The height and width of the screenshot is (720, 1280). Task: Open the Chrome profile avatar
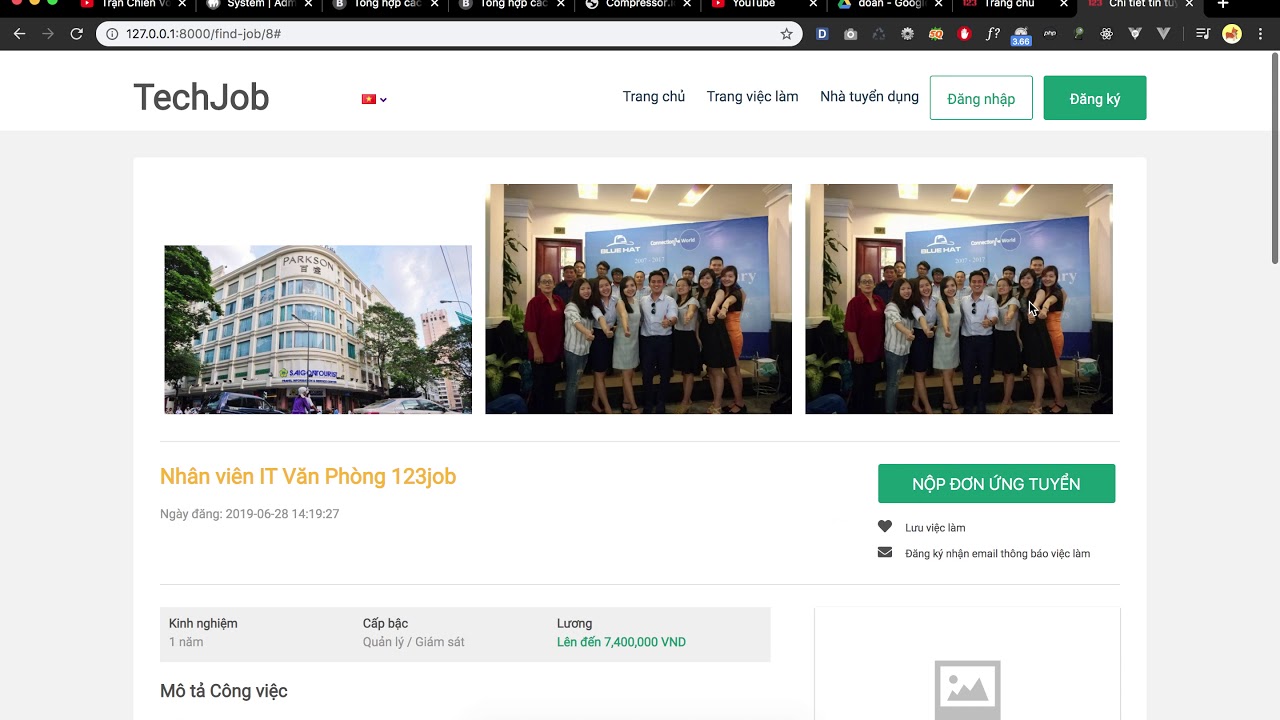tap(1232, 34)
